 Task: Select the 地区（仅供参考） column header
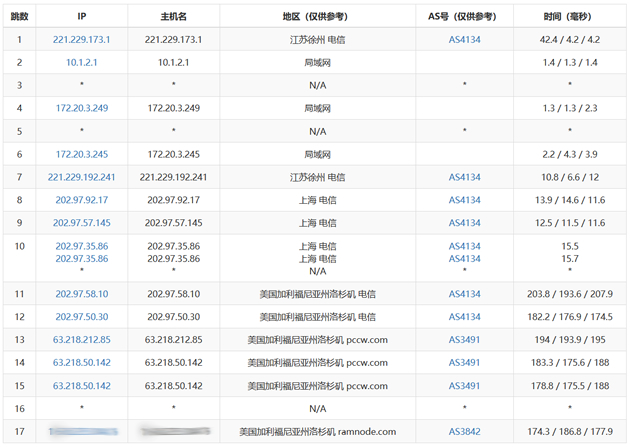pos(317,17)
